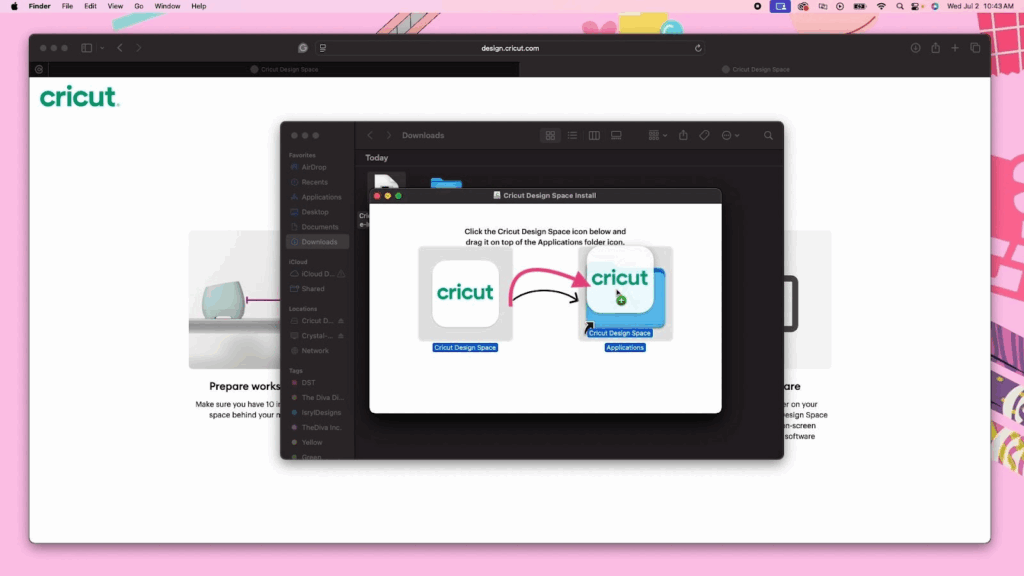The width and height of the screenshot is (1024, 576).
Task: Click the blue folder in the Downloads window
Action: (x=446, y=183)
